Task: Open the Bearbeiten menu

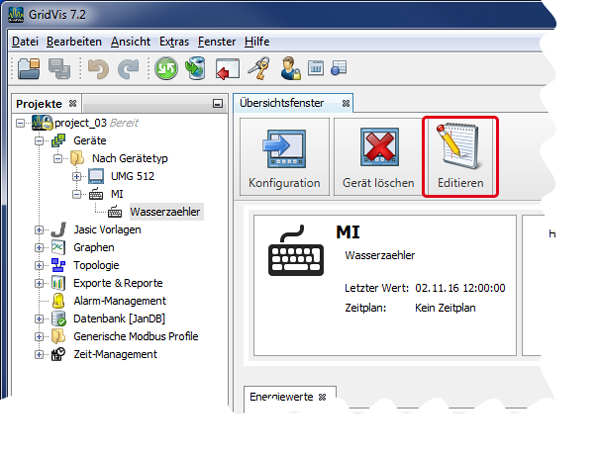Action: tap(74, 41)
